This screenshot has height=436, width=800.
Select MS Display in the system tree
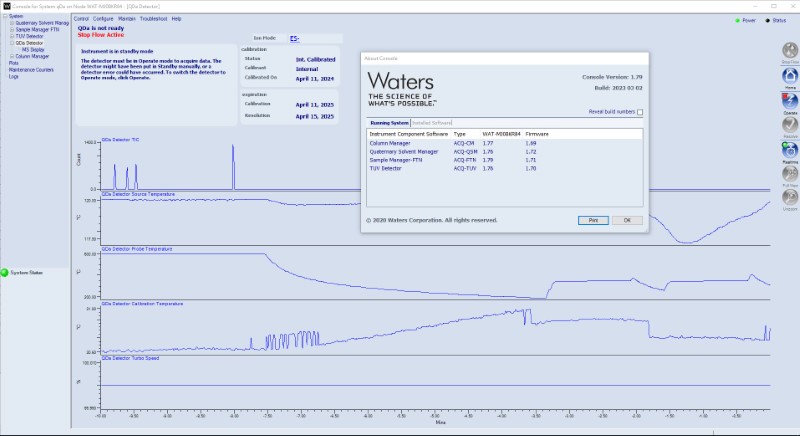[x=32, y=50]
